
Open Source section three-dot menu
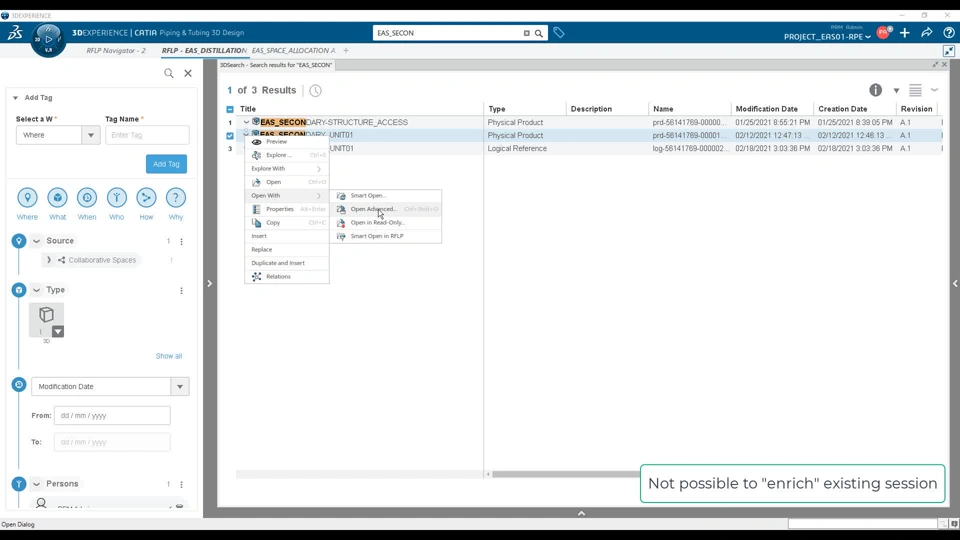[x=181, y=242]
